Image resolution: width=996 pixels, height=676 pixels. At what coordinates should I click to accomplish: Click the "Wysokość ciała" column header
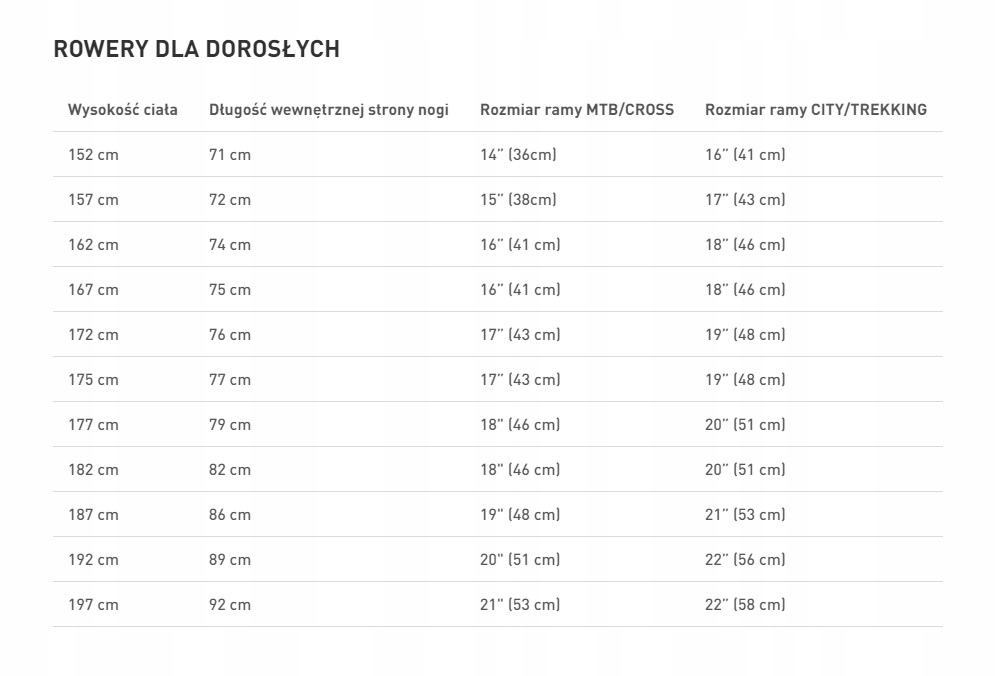pos(122,110)
